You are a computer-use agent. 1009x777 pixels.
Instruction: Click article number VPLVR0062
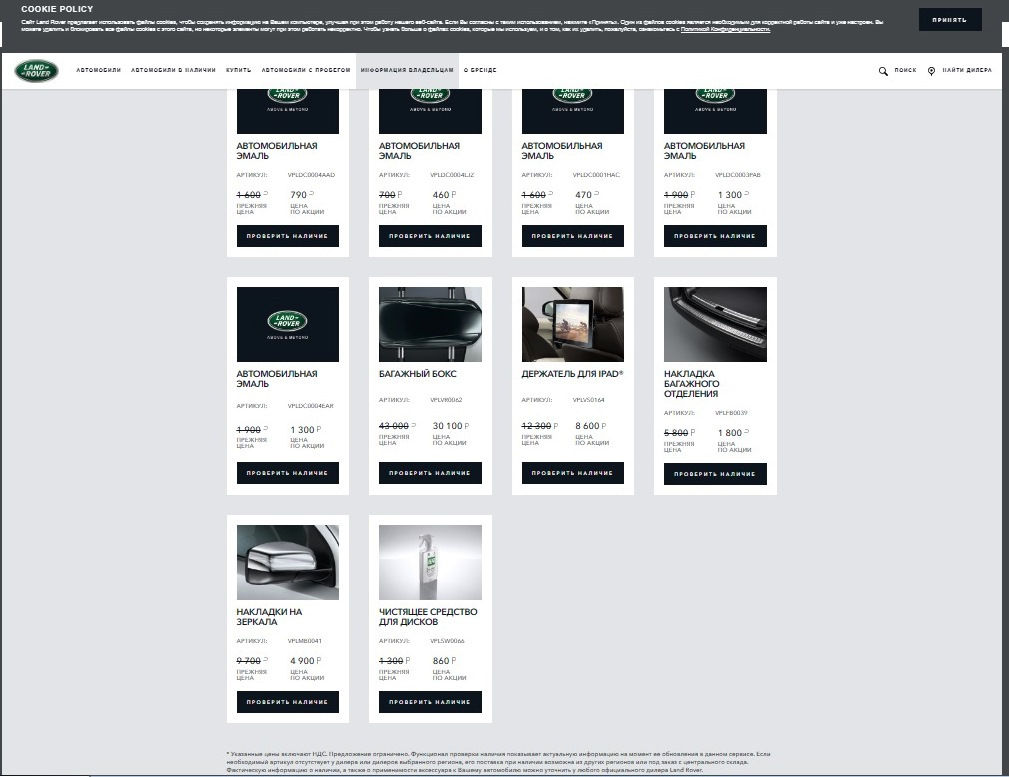pos(446,400)
